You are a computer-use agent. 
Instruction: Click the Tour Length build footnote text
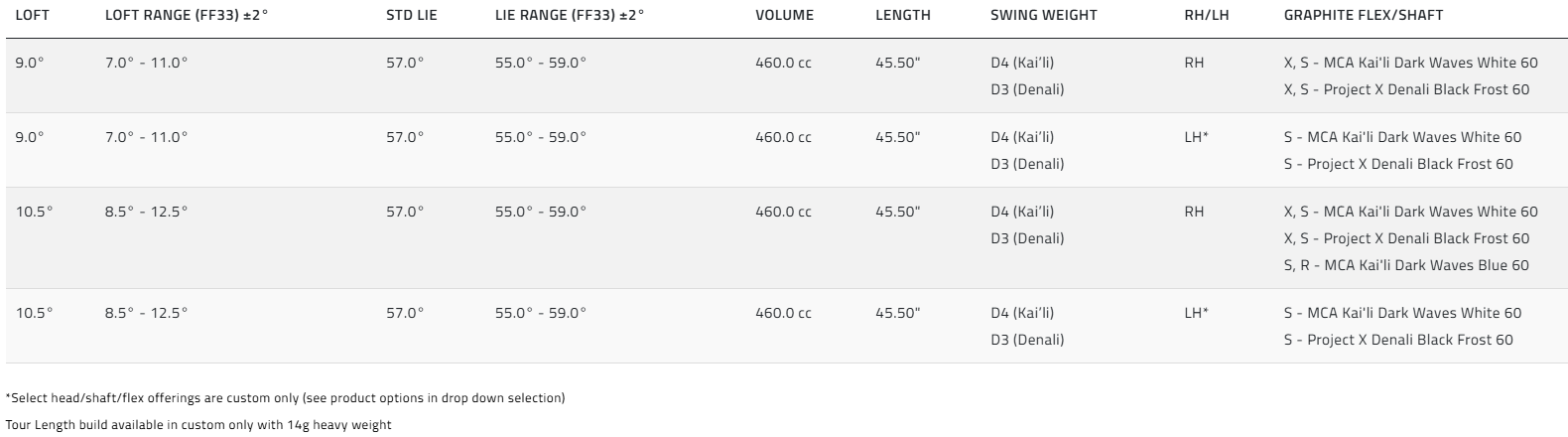click(198, 424)
